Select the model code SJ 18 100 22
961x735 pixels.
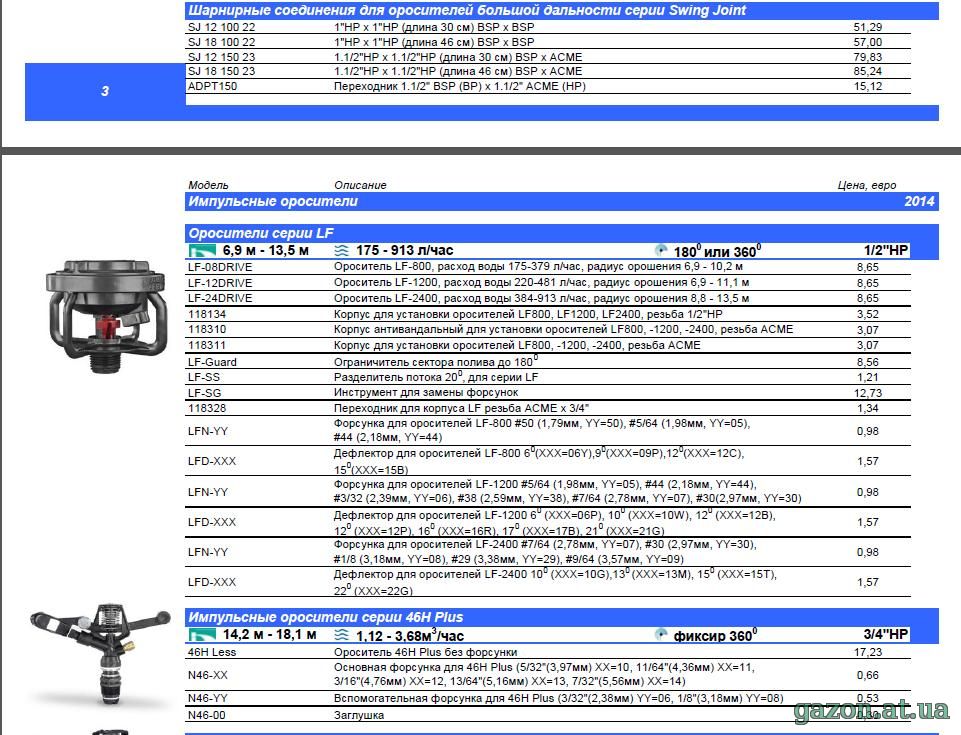click(221, 42)
